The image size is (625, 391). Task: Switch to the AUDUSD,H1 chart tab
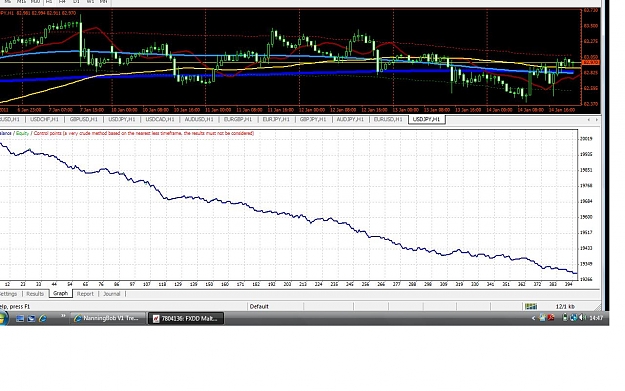[199, 119]
